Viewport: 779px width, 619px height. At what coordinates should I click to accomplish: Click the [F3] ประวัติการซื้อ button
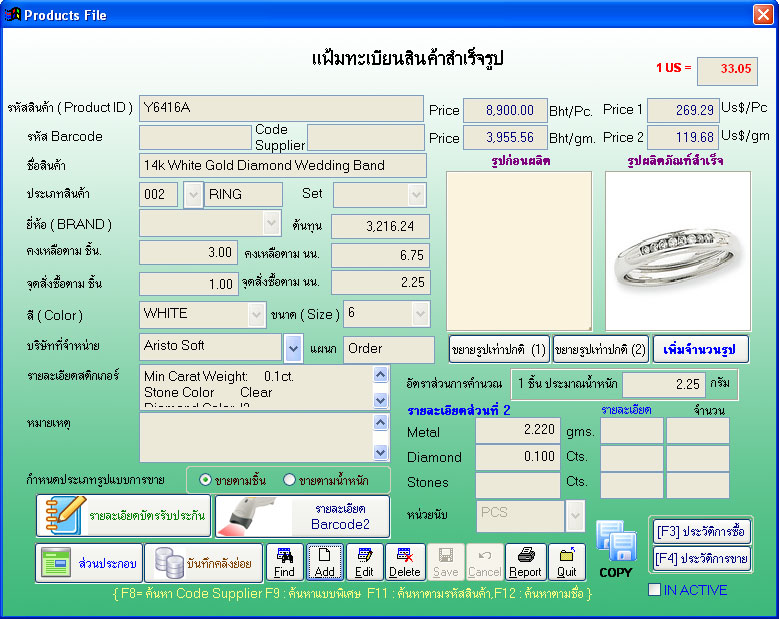(701, 531)
